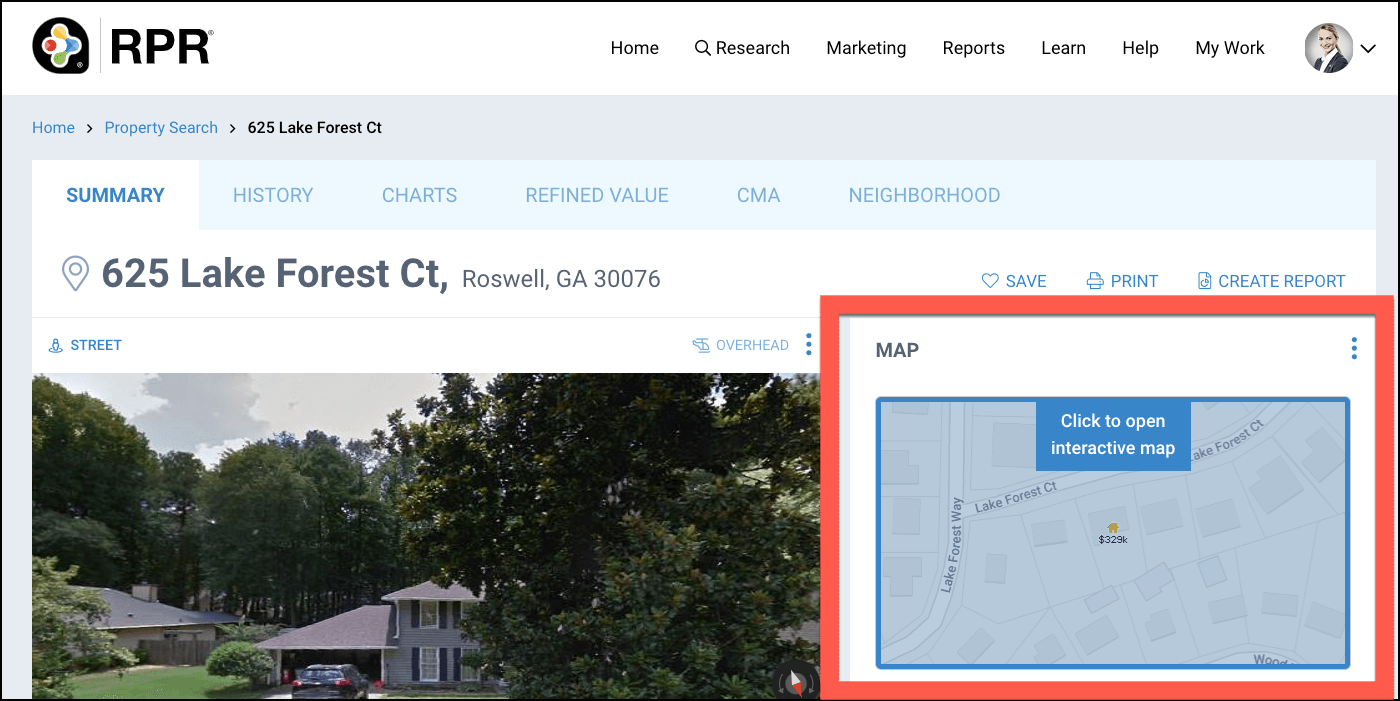
Task: Open the Map panel three-dot options menu
Action: (1354, 348)
